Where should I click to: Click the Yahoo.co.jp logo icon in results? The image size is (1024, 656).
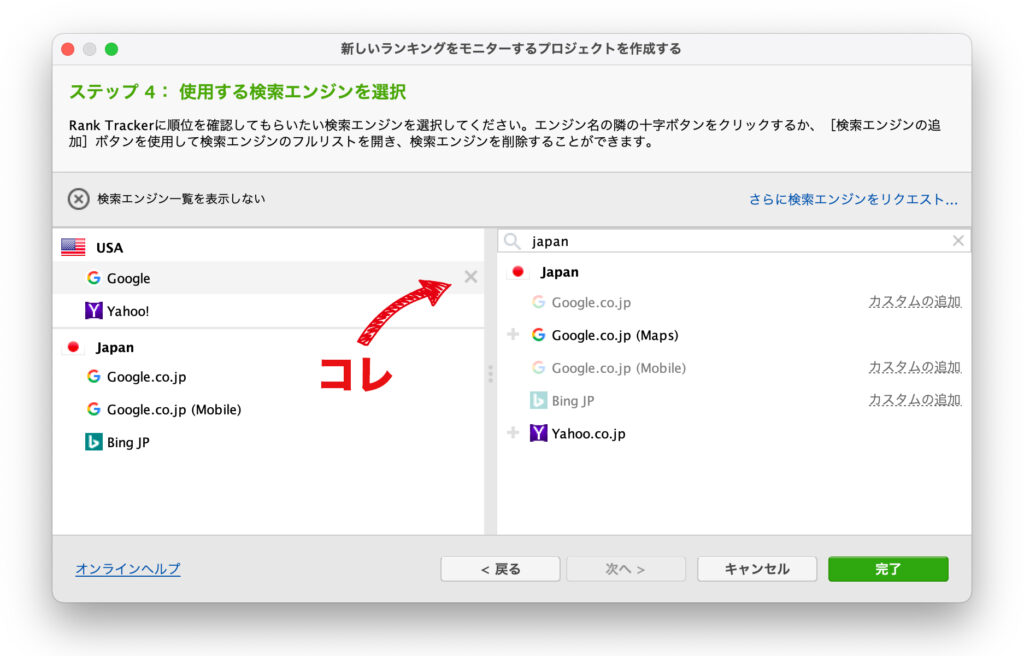coord(538,433)
